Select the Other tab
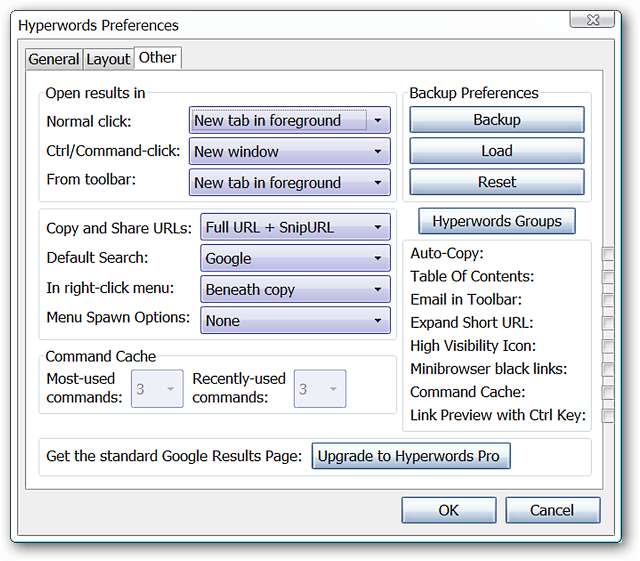This screenshot has height=561, width=640. pos(158,57)
